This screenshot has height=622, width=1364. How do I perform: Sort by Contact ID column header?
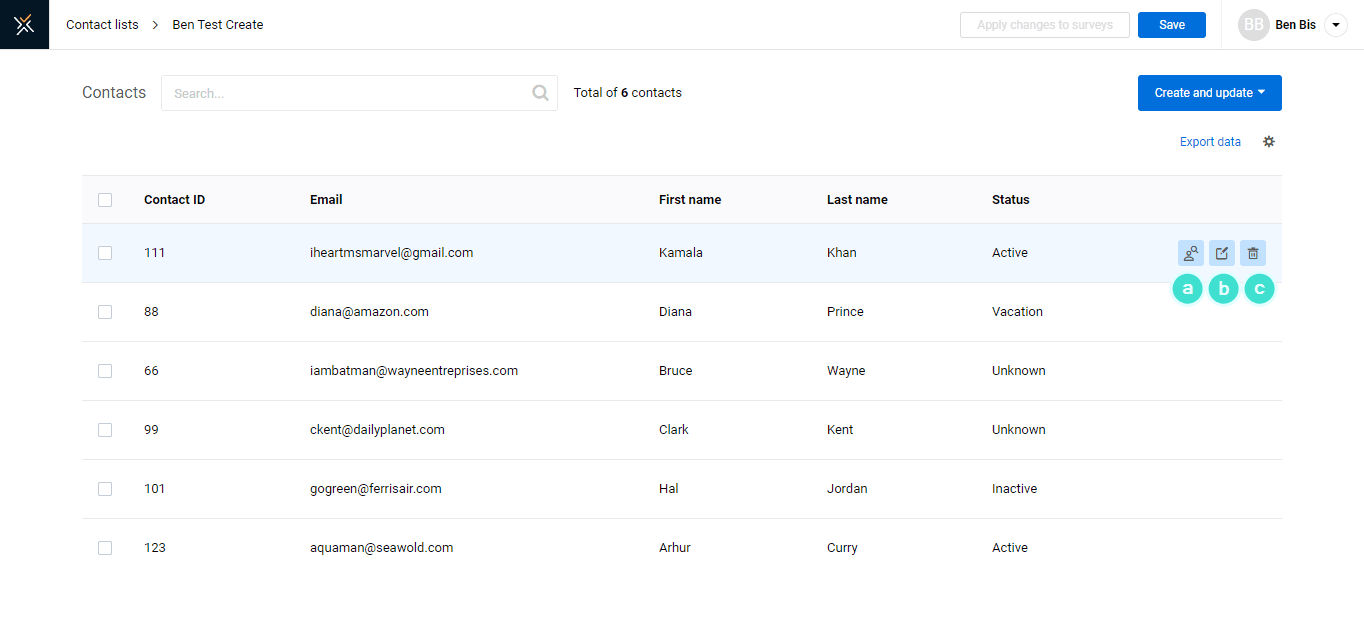pos(174,200)
